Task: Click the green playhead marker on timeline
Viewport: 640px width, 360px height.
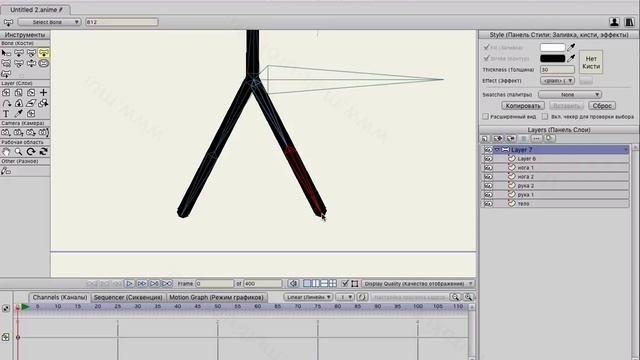Action: (x=25, y=307)
